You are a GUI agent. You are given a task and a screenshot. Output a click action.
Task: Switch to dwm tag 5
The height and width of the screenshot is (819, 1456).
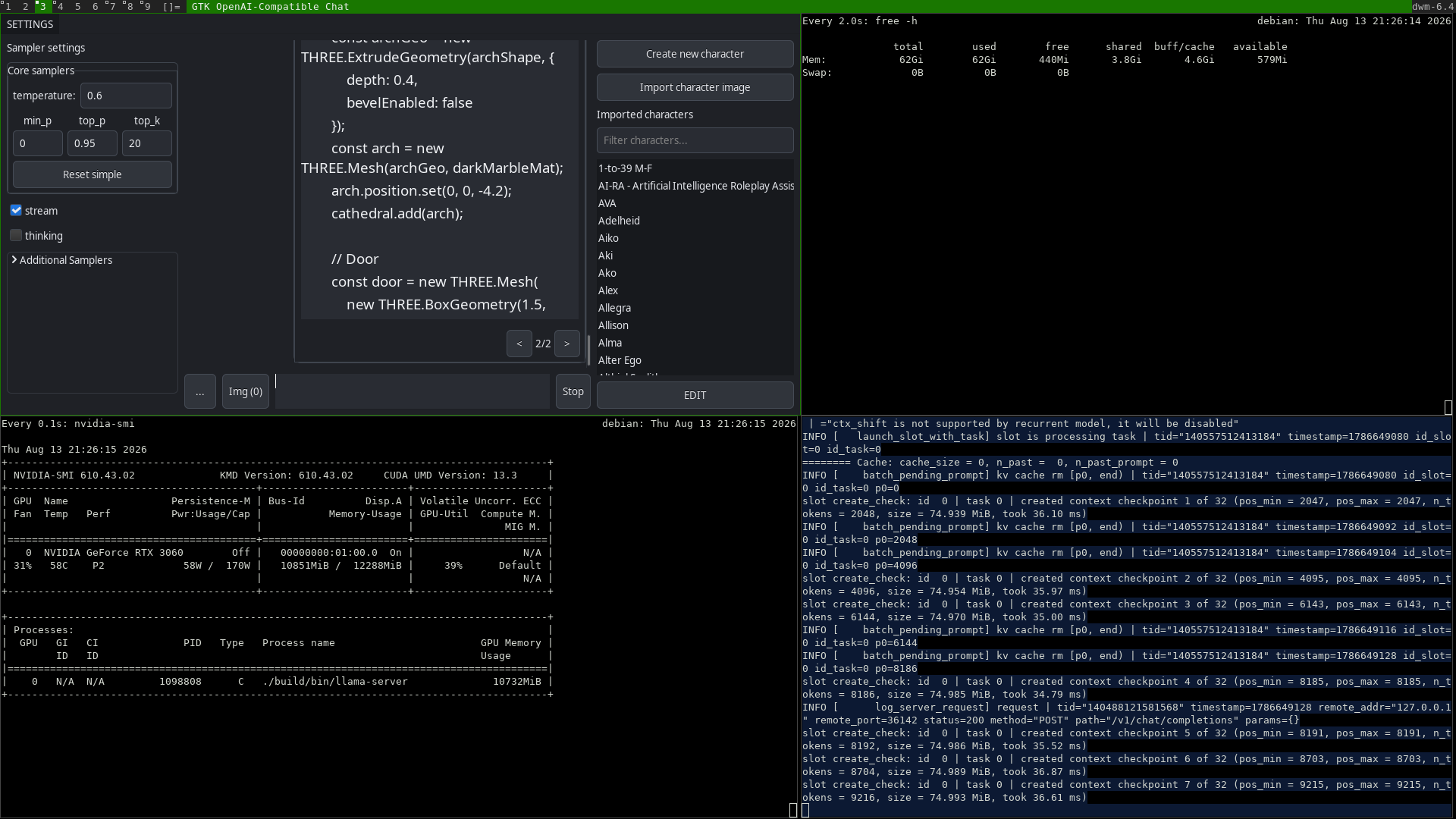[x=77, y=6]
